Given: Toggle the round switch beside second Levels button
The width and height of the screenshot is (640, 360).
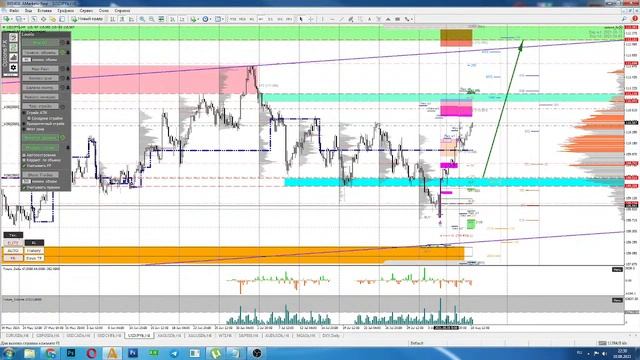Looking at the screenshot, I should tap(62, 52).
